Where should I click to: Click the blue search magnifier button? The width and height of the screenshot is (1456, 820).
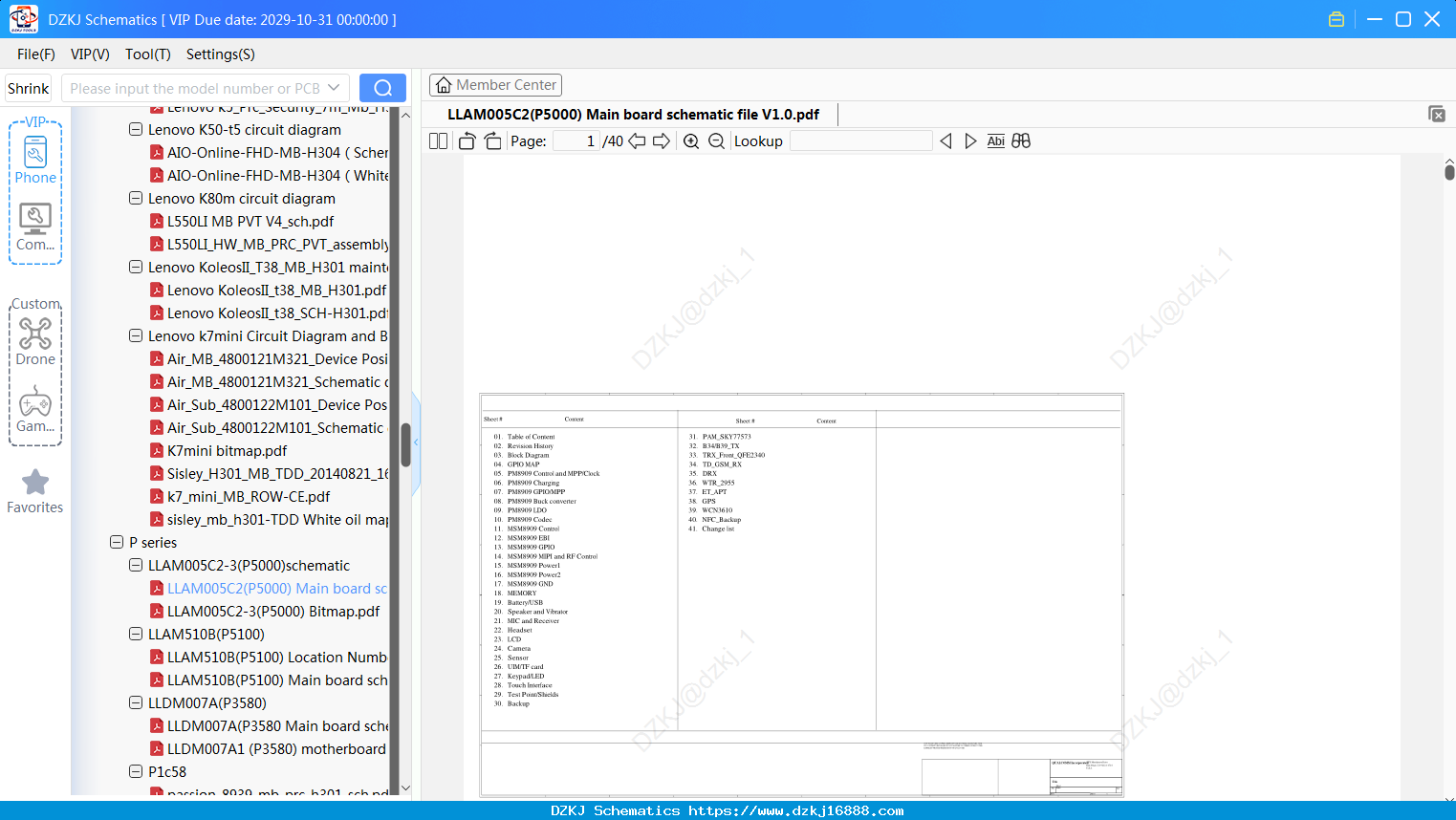[x=382, y=88]
